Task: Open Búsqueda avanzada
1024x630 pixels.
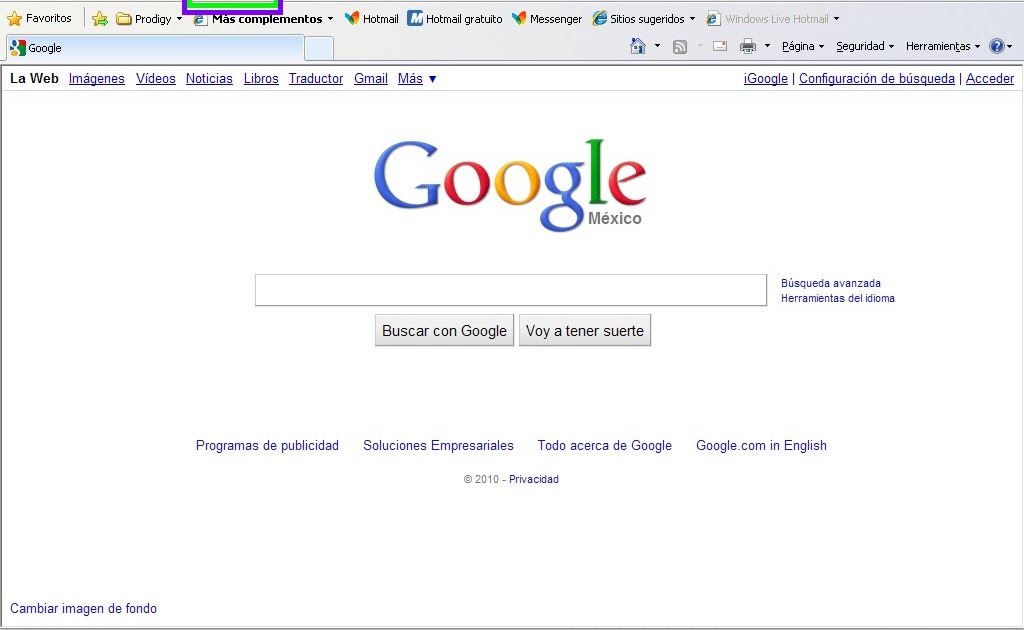Action: (831, 283)
